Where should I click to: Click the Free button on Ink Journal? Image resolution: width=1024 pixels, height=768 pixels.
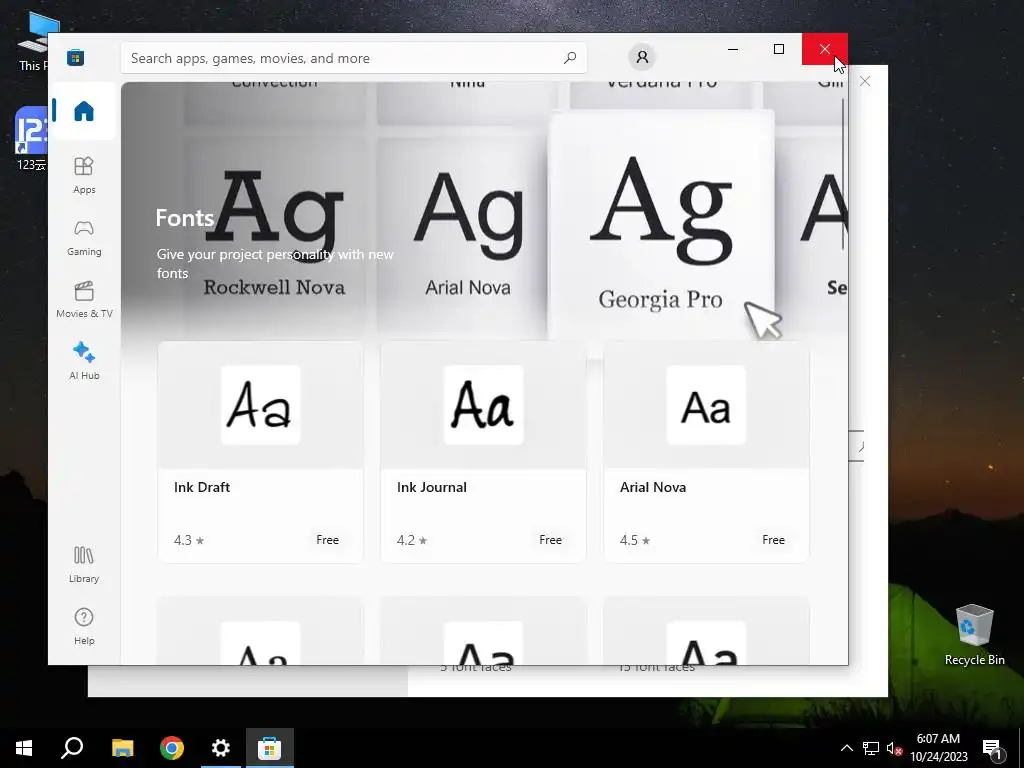[551, 540]
